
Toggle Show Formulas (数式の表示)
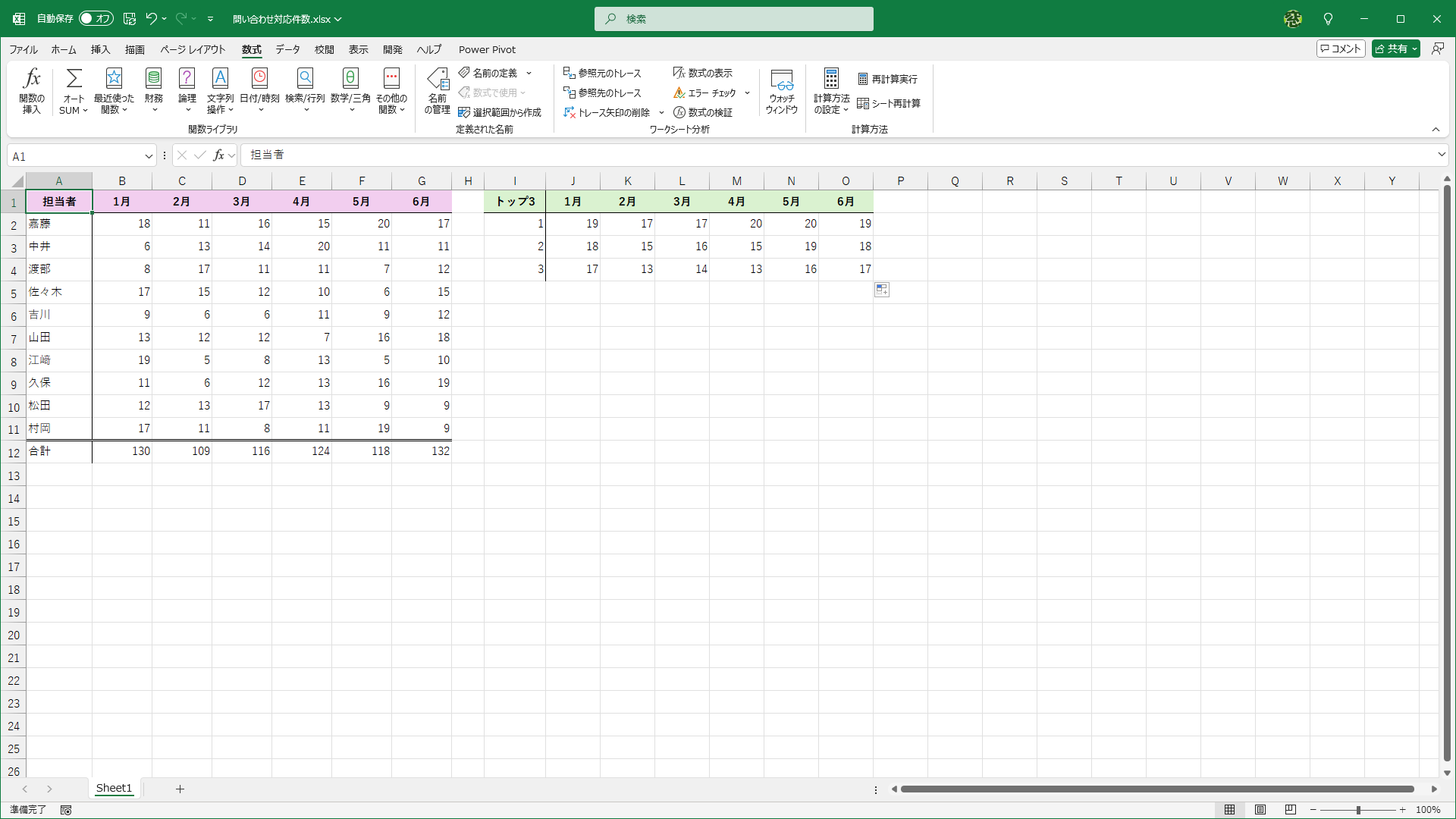point(702,73)
